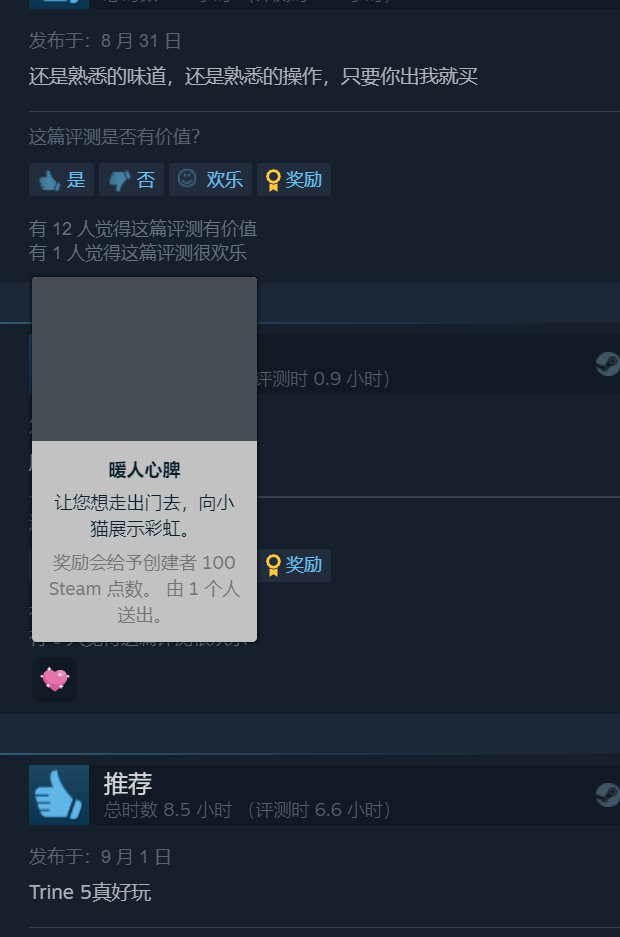The height and width of the screenshot is (937, 620).
Task: Give 奖励 award to the 8 月 31 日 review
Action: pos(294,179)
